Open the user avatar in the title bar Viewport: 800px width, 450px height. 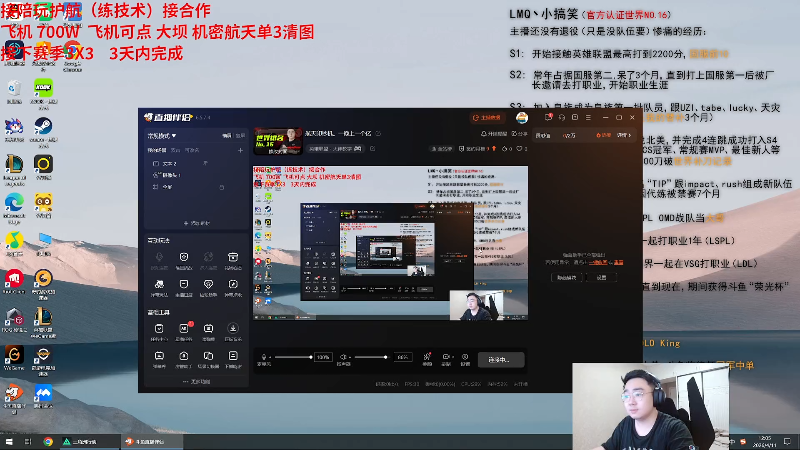point(521,118)
